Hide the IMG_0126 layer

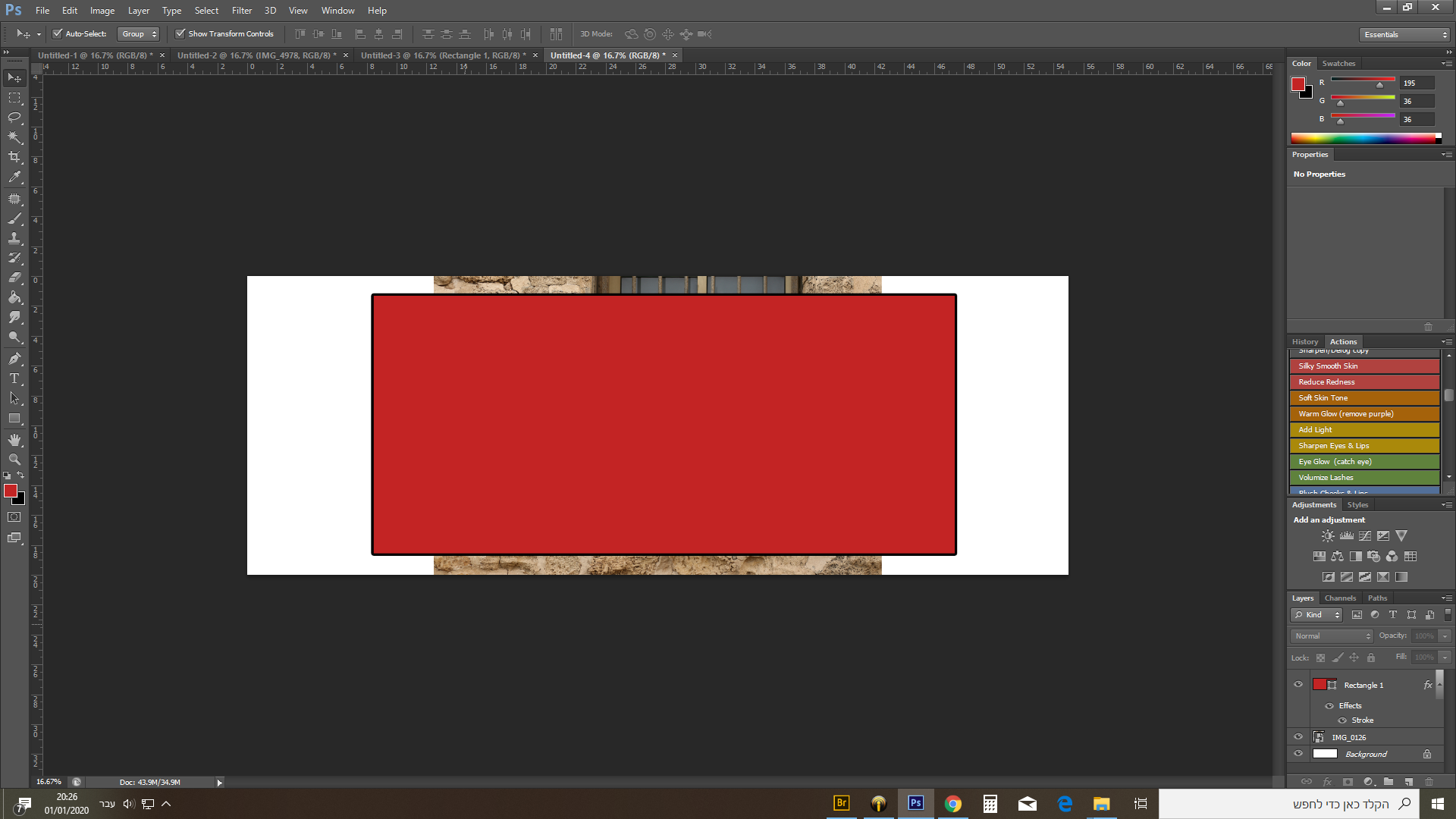(x=1298, y=736)
